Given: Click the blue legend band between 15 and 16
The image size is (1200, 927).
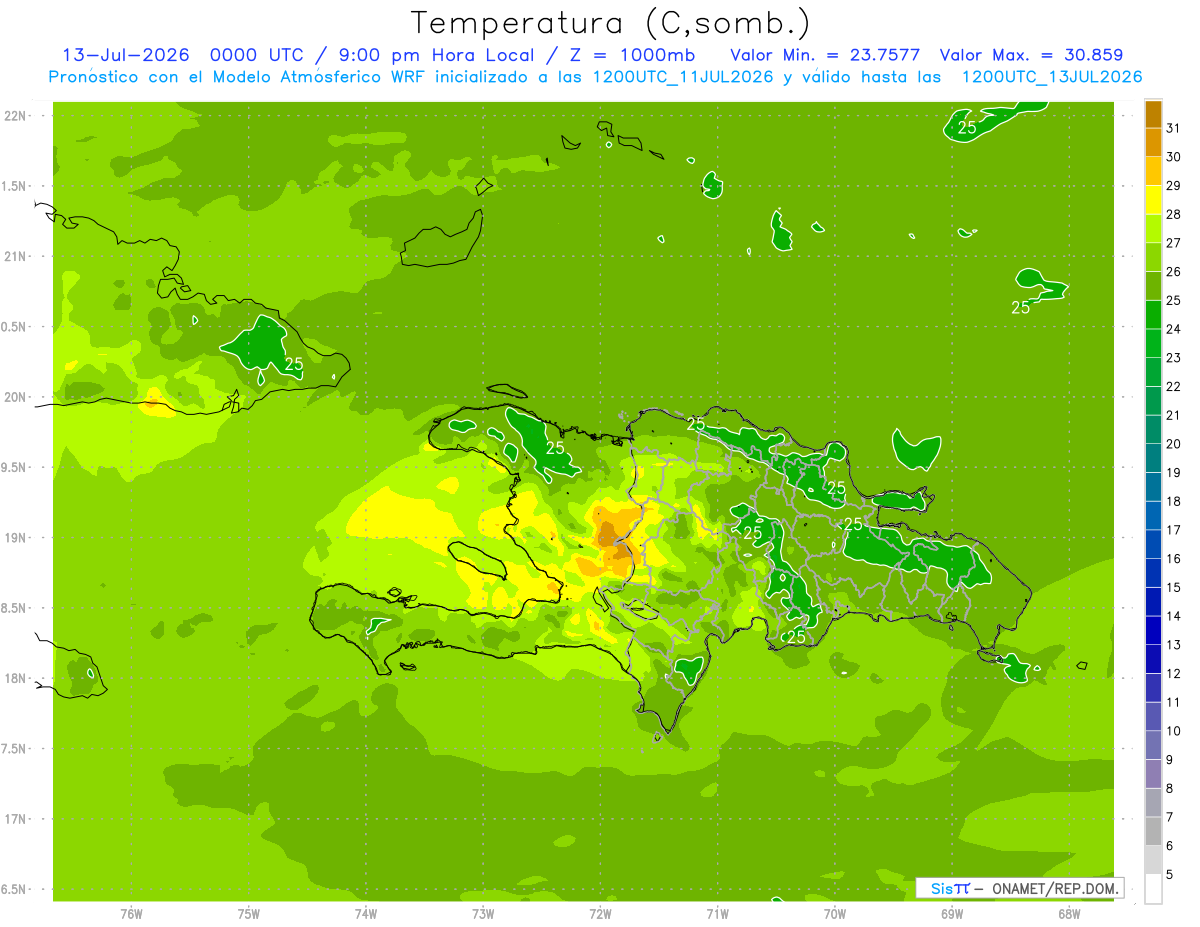Looking at the screenshot, I should pos(1153,573).
